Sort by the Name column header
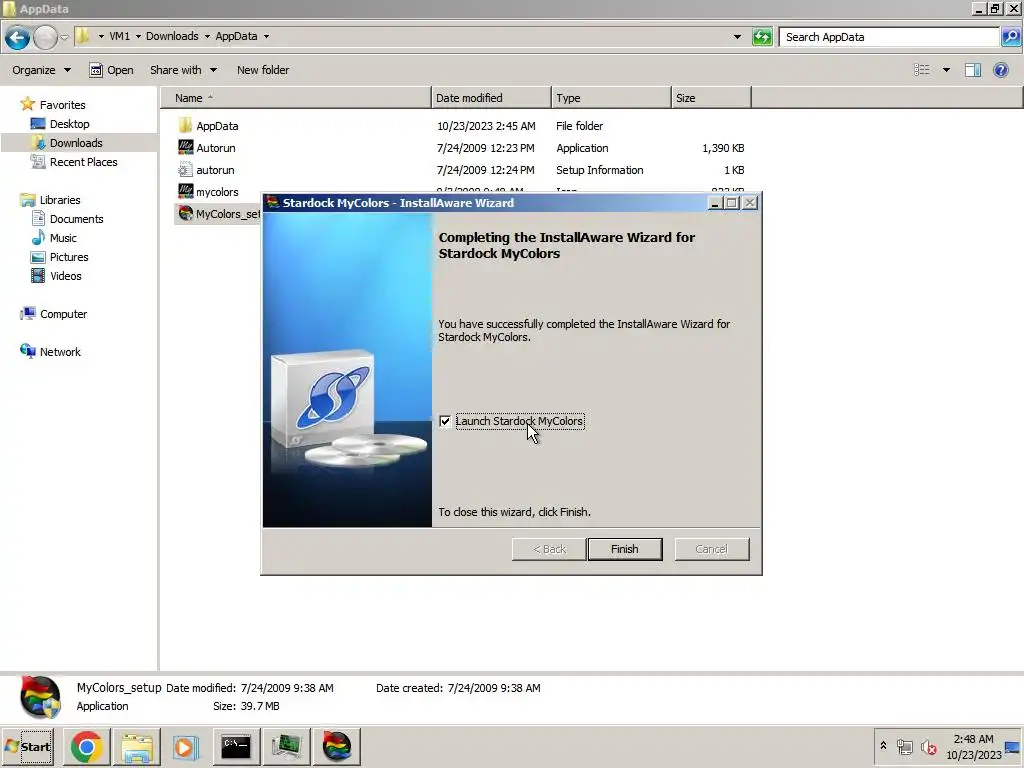 pos(296,98)
